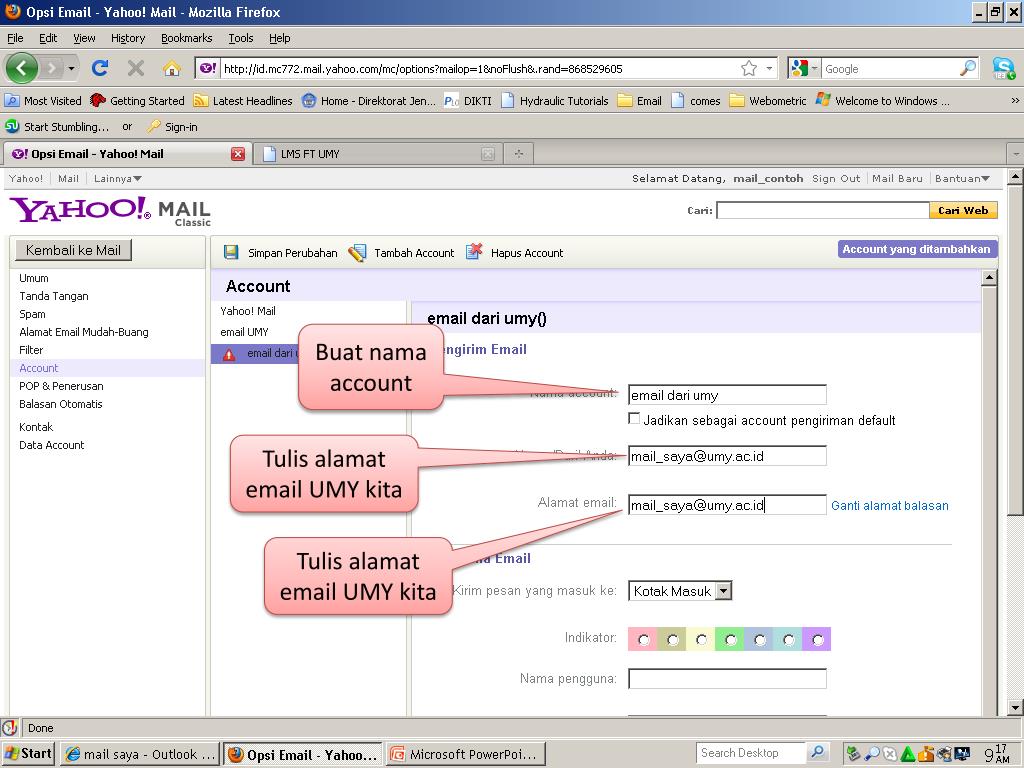
Task: Check Jadikan sebagai account pengiriman default
Action: pos(633,419)
